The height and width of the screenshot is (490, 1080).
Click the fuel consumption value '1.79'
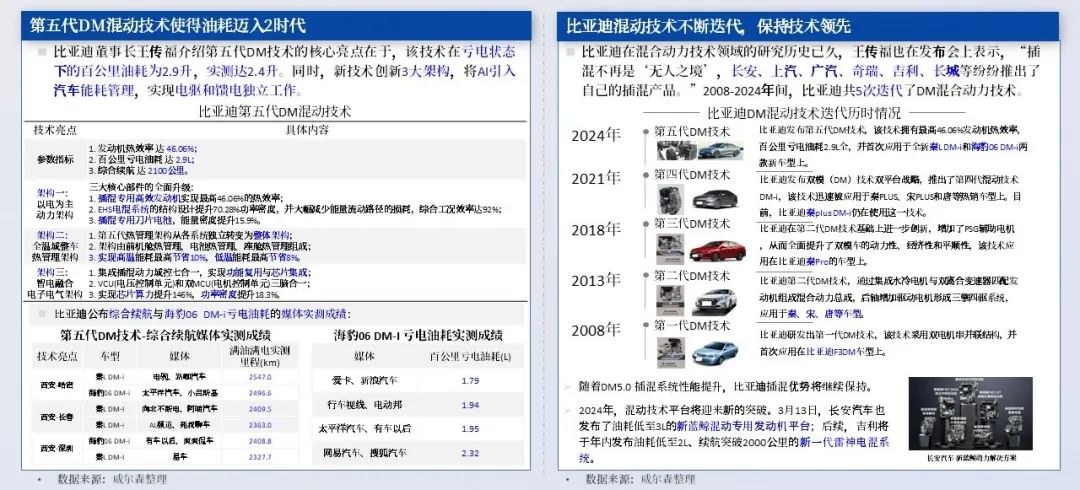pyautogui.click(x=470, y=380)
